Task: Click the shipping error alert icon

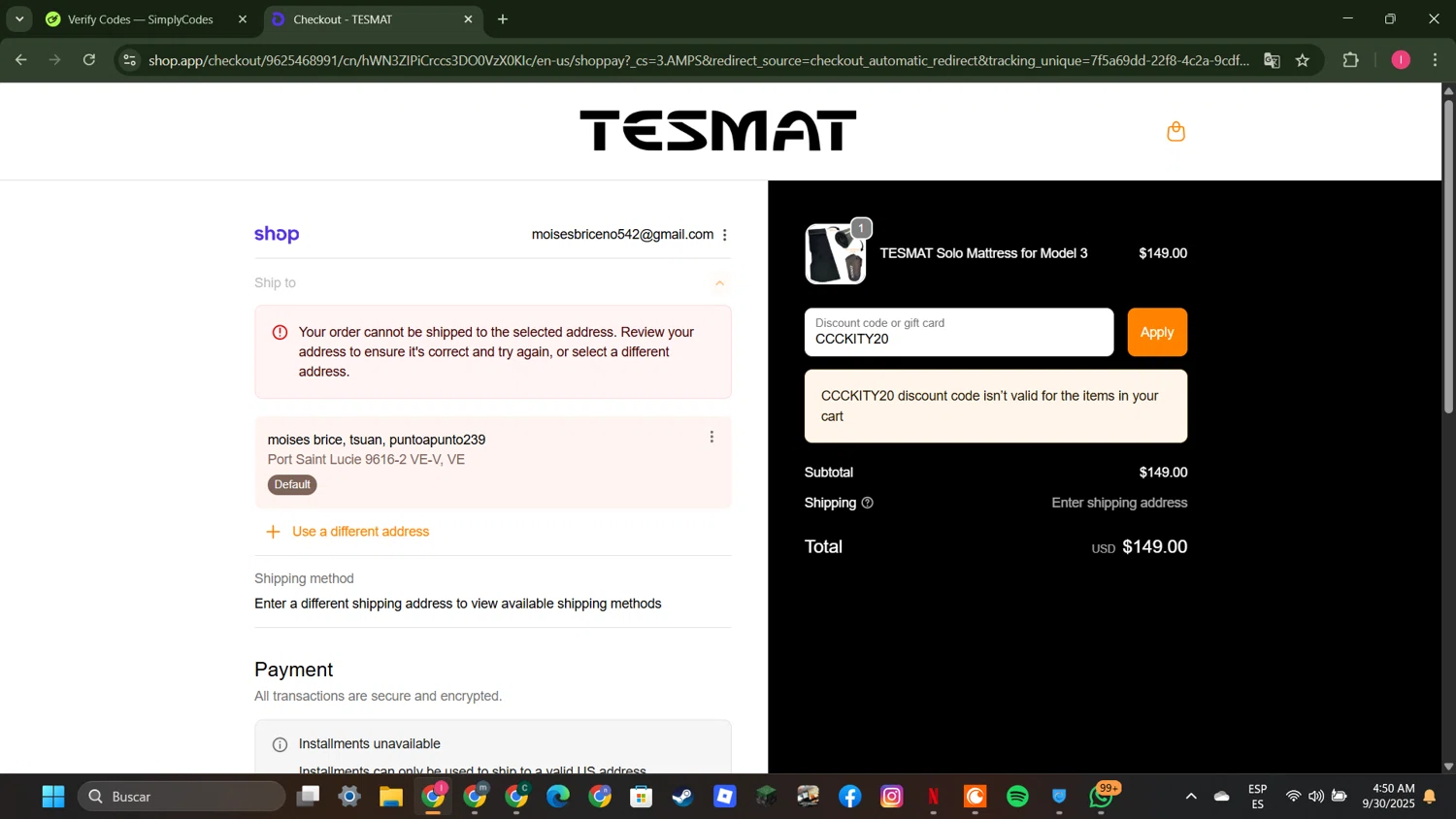Action: [280, 333]
